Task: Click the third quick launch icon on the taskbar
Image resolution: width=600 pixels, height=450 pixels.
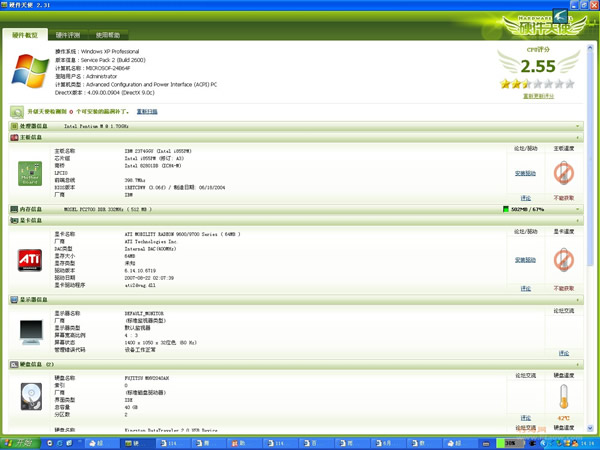Action: [69, 443]
